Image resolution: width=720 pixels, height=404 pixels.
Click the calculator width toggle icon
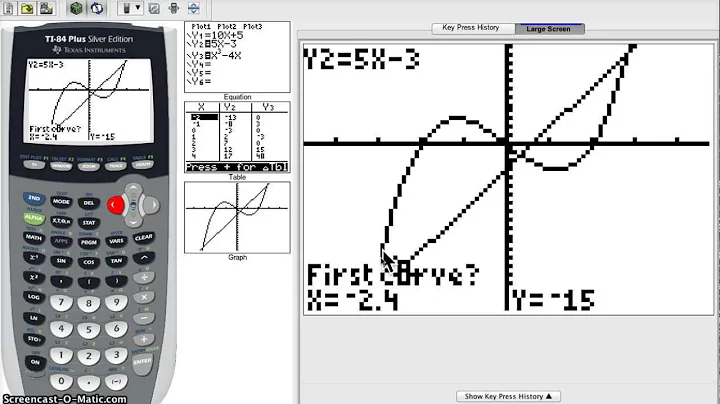[174, 8]
